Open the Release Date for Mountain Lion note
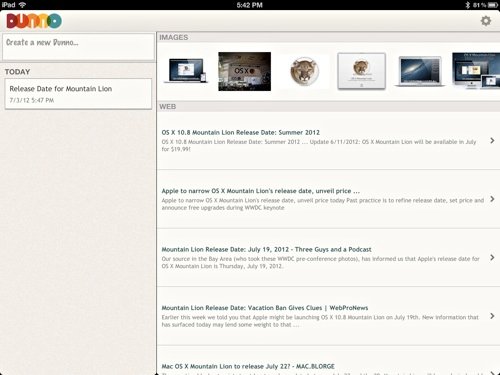 click(78, 94)
